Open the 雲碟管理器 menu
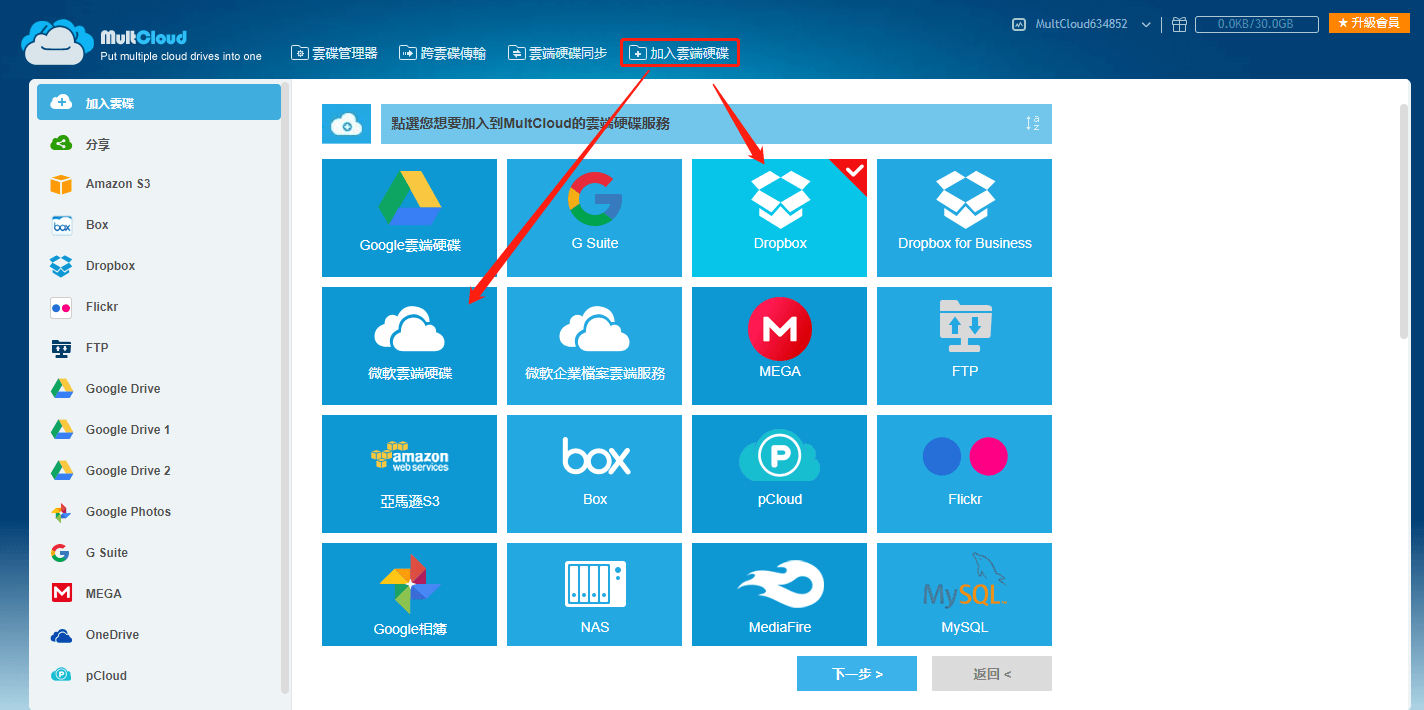The width and height of the screenshot is (1424, 710). pyautogui.click(x=334, y=53)
